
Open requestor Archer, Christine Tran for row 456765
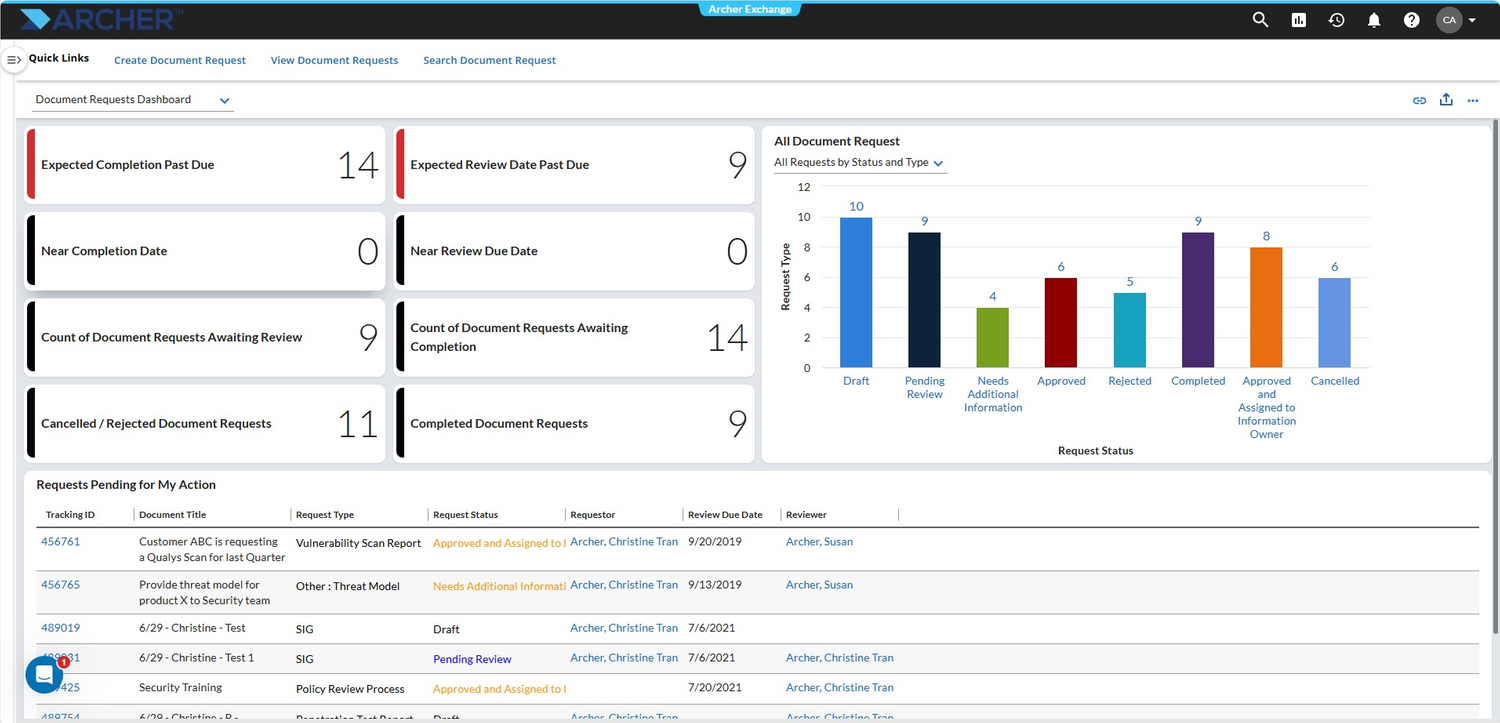coord(624,585)
